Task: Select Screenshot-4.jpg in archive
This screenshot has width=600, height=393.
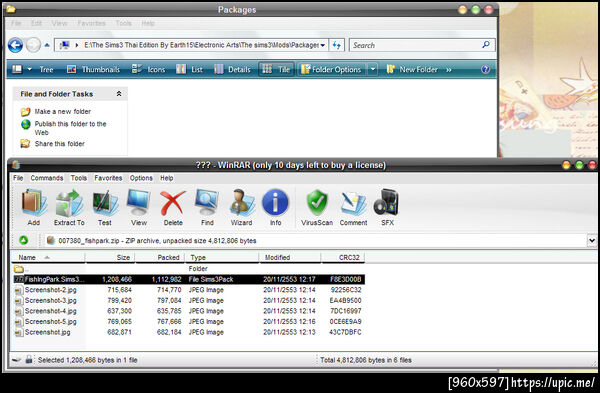Action: 189,311
